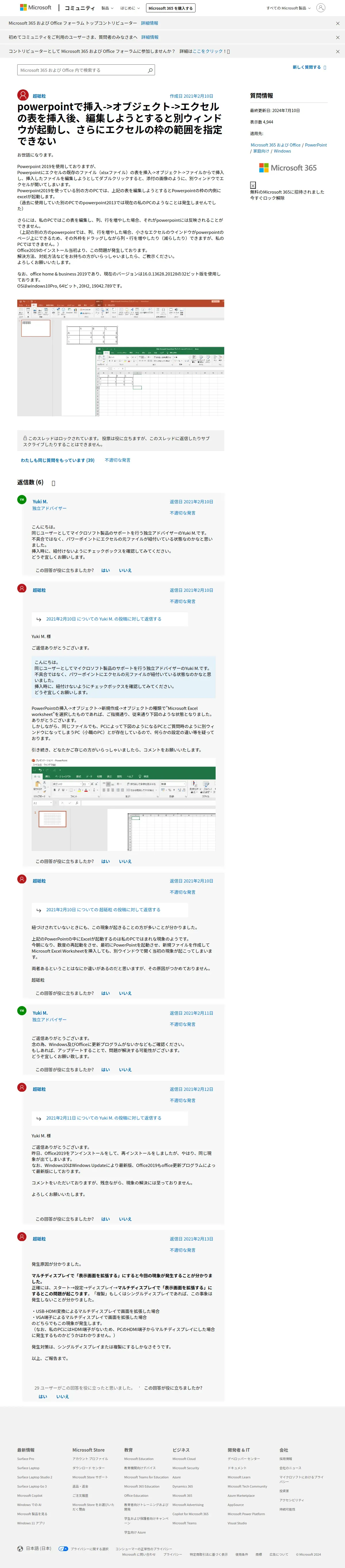
Task: Close the トップコントリビューター banner
Action: pyautogui.click(x=338, y=23)
